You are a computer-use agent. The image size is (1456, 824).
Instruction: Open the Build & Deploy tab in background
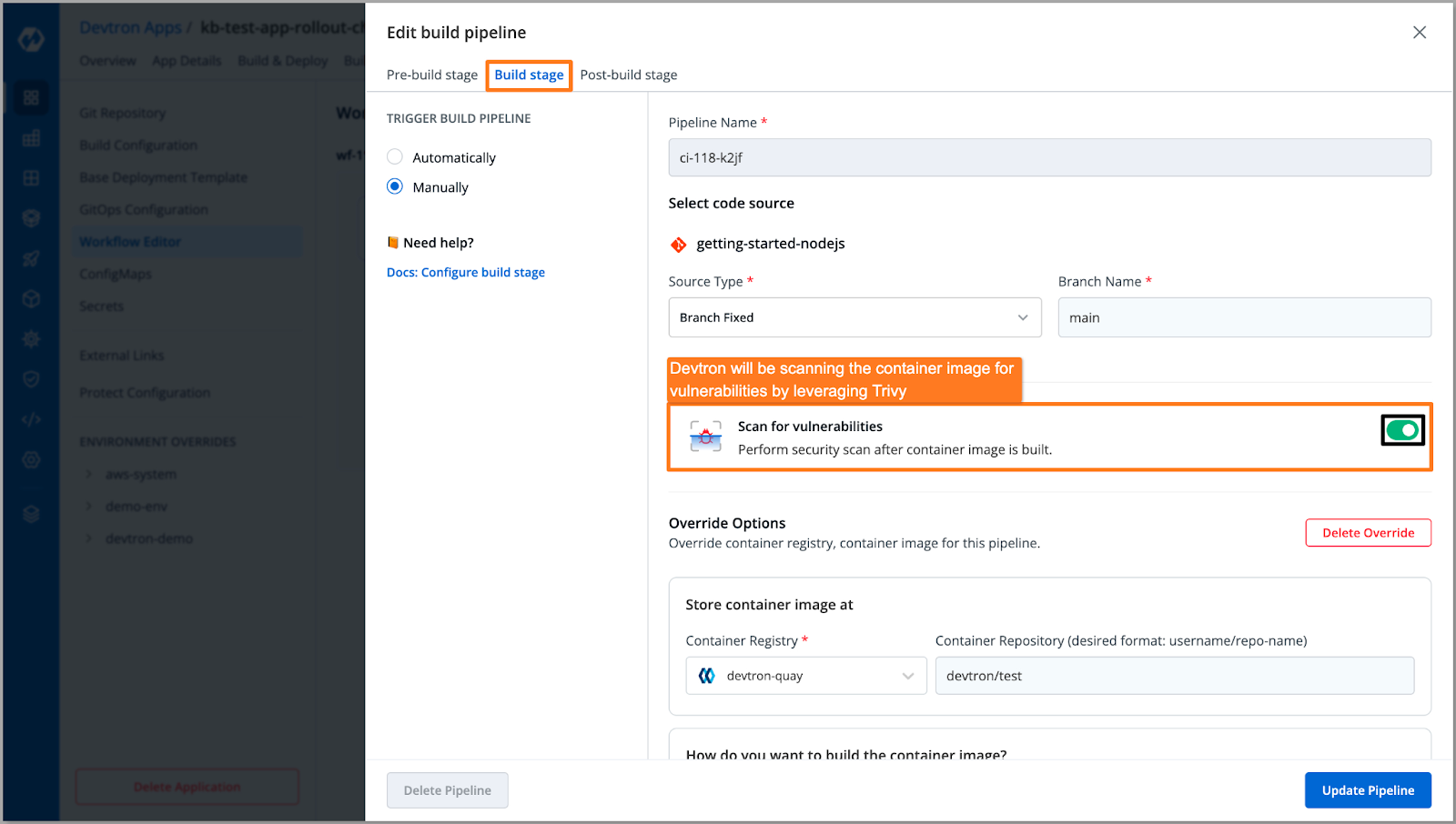pos(283,61)
